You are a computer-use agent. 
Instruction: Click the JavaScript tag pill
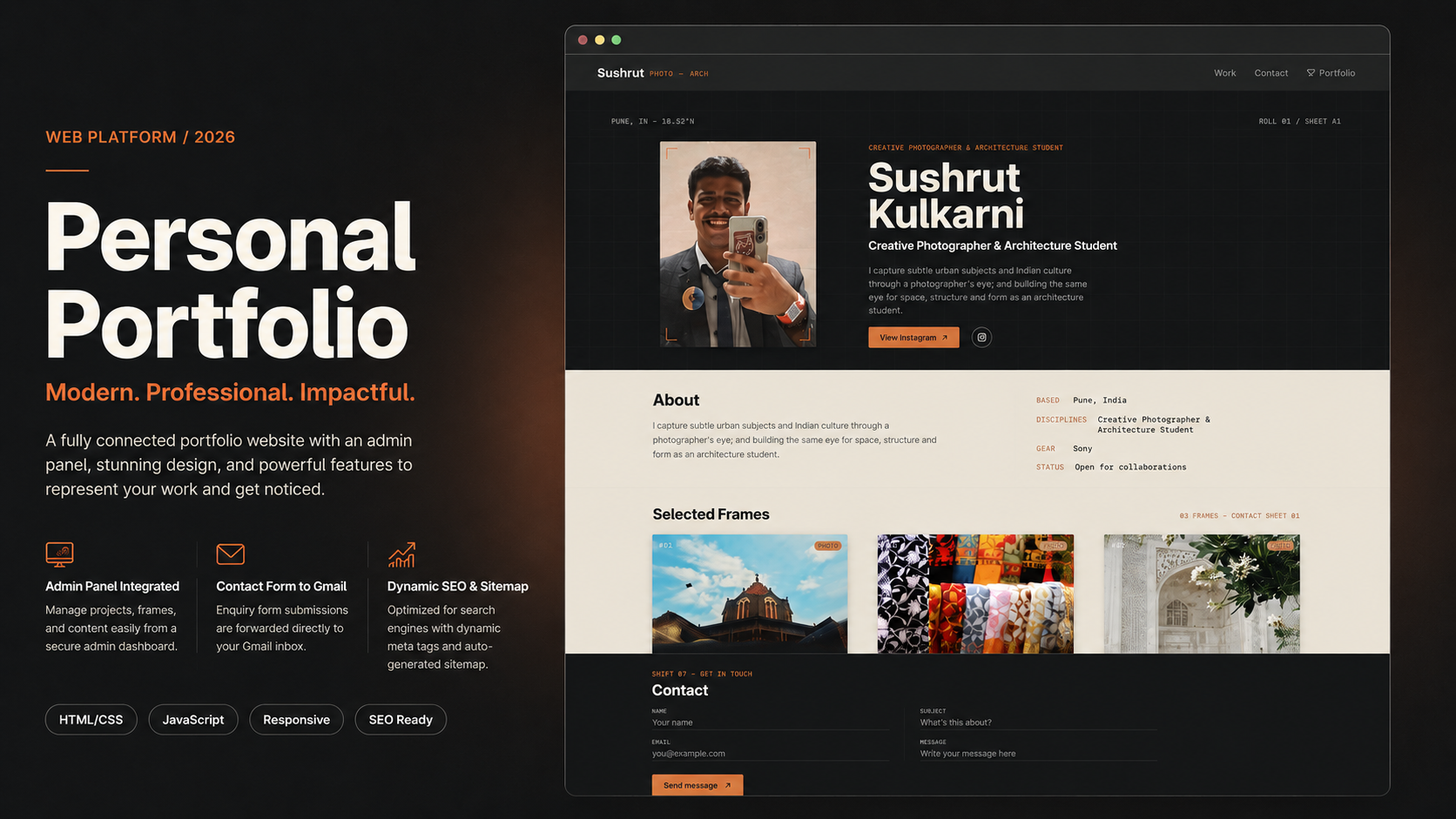[x=193, y=720]
